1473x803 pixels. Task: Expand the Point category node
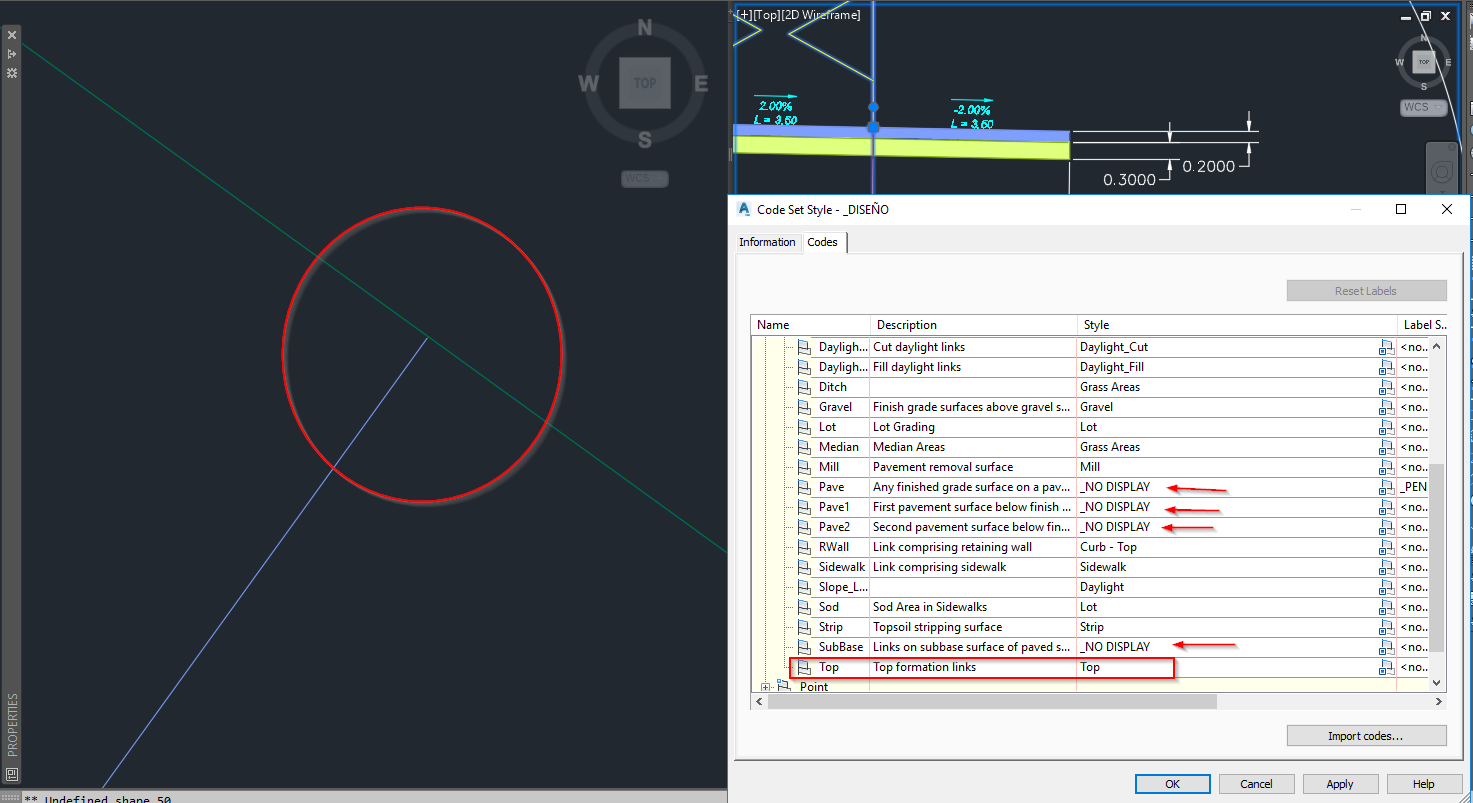(x=766, y=687)
